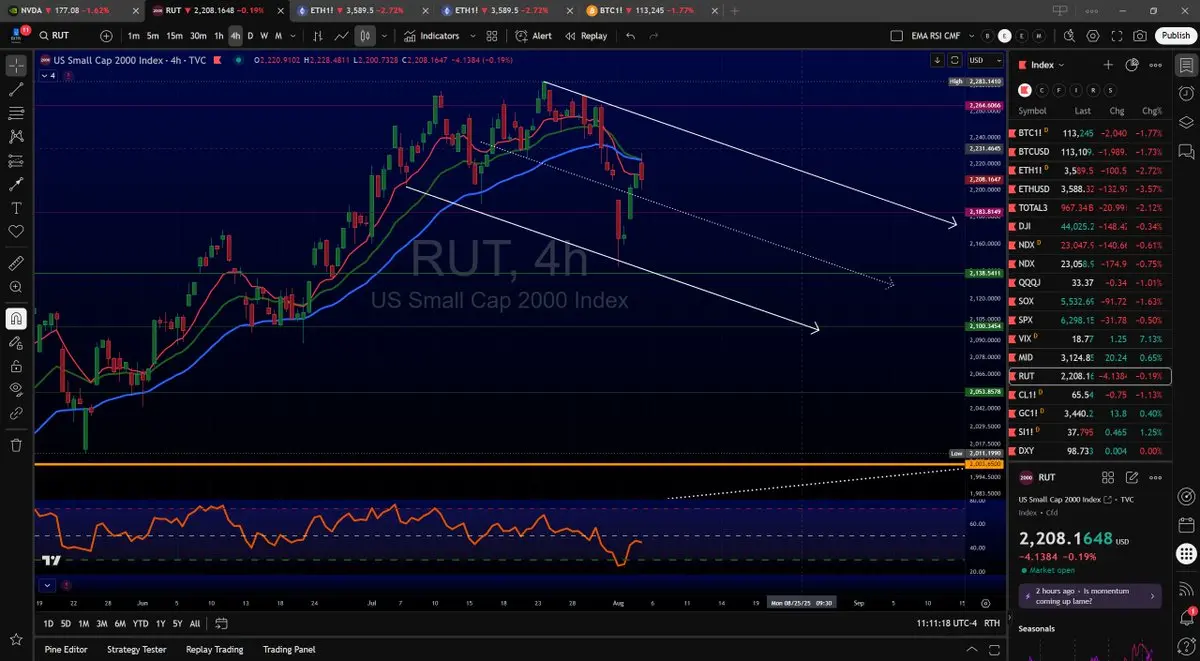Open the Strategy Tester tab
This screenshot has height=661, width=1200.
pos(136,649)
